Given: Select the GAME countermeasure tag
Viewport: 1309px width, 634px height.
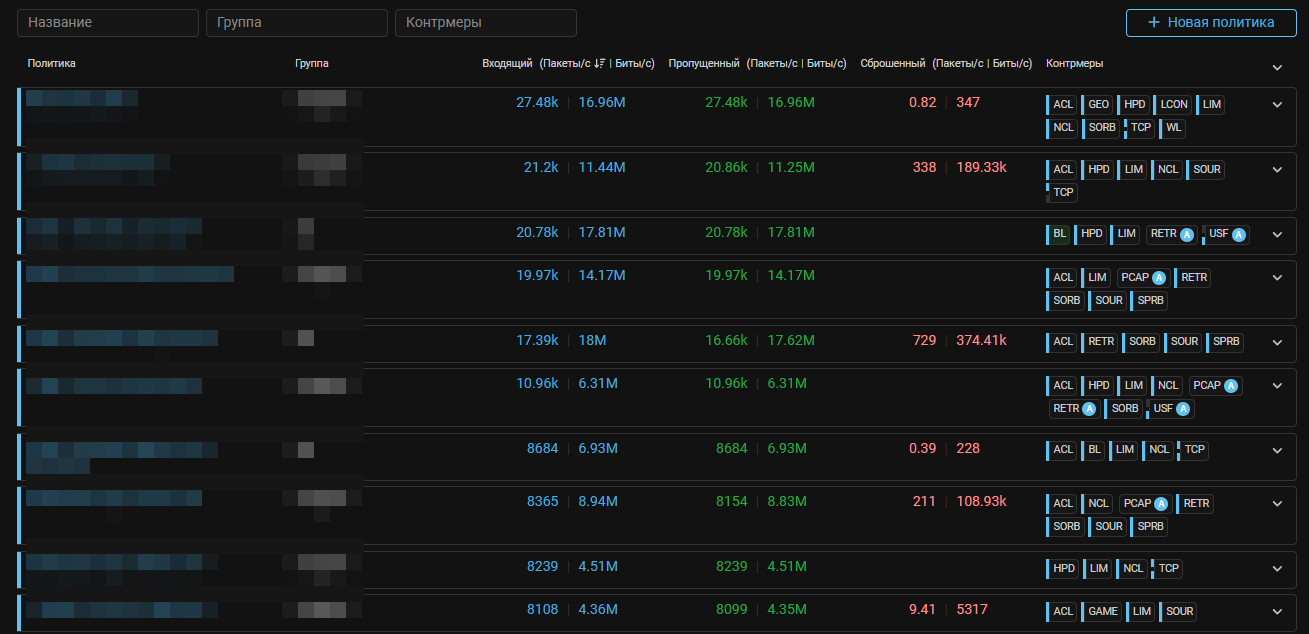Looking at the screenshot, I should click(1102, 612).
